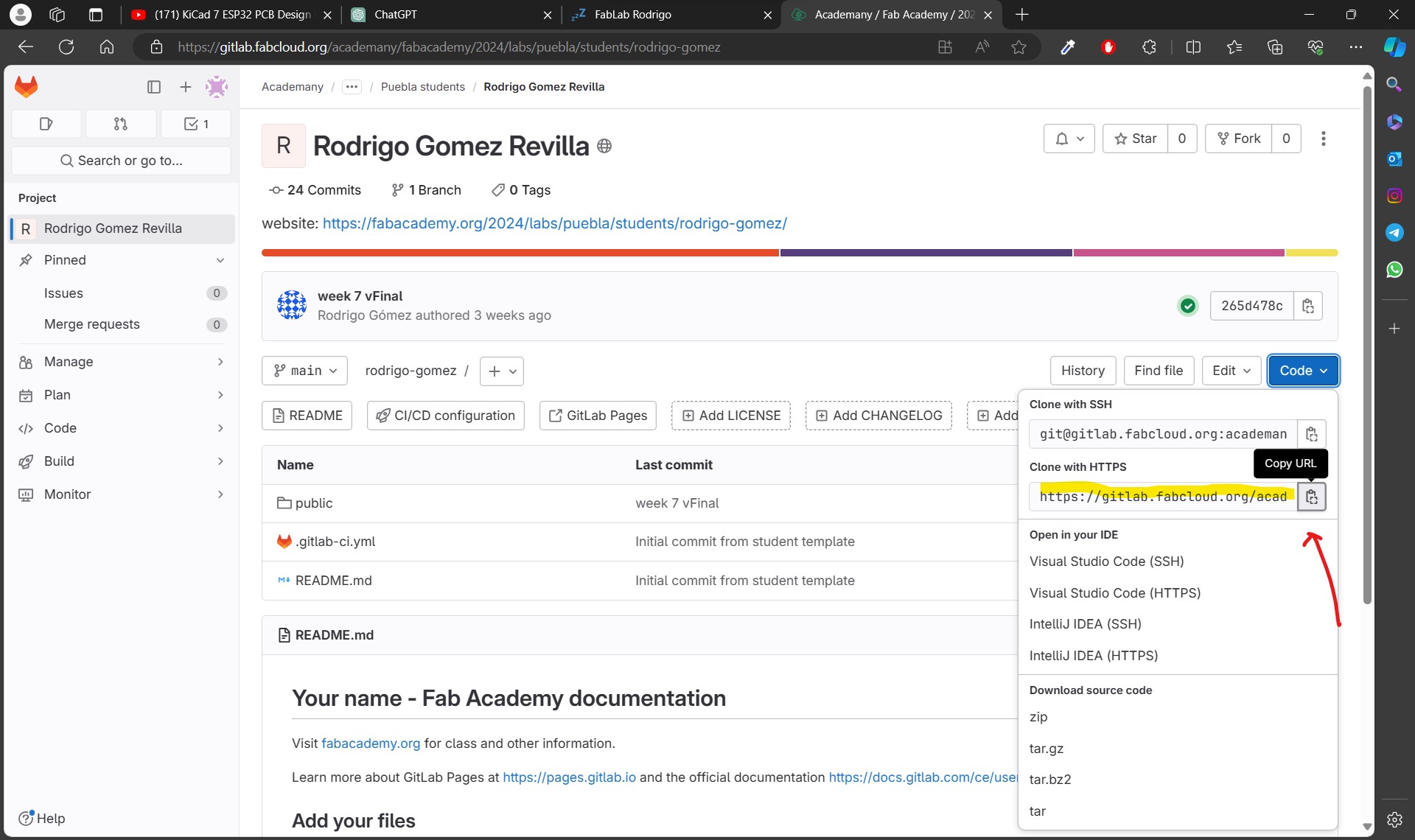Open the browser home page
Screen dimensions: 1415x840
pos(107,47)
